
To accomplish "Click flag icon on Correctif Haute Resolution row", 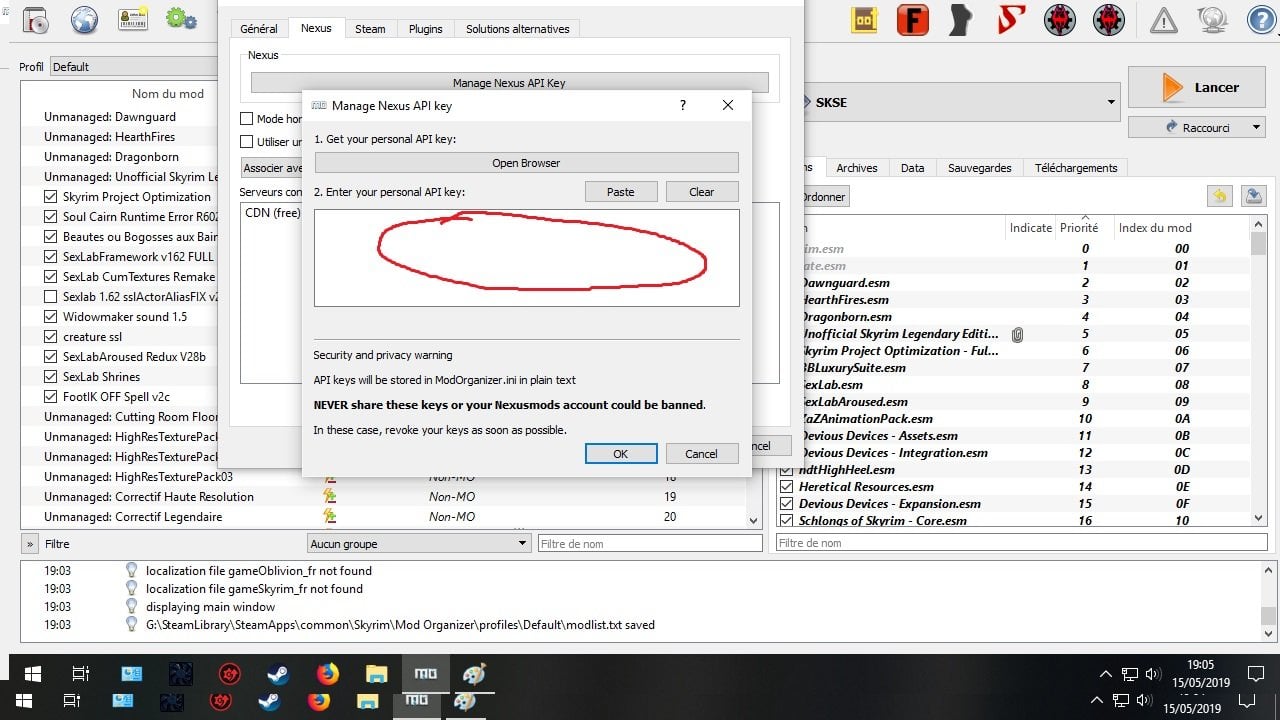I will [x=329, y=496].
